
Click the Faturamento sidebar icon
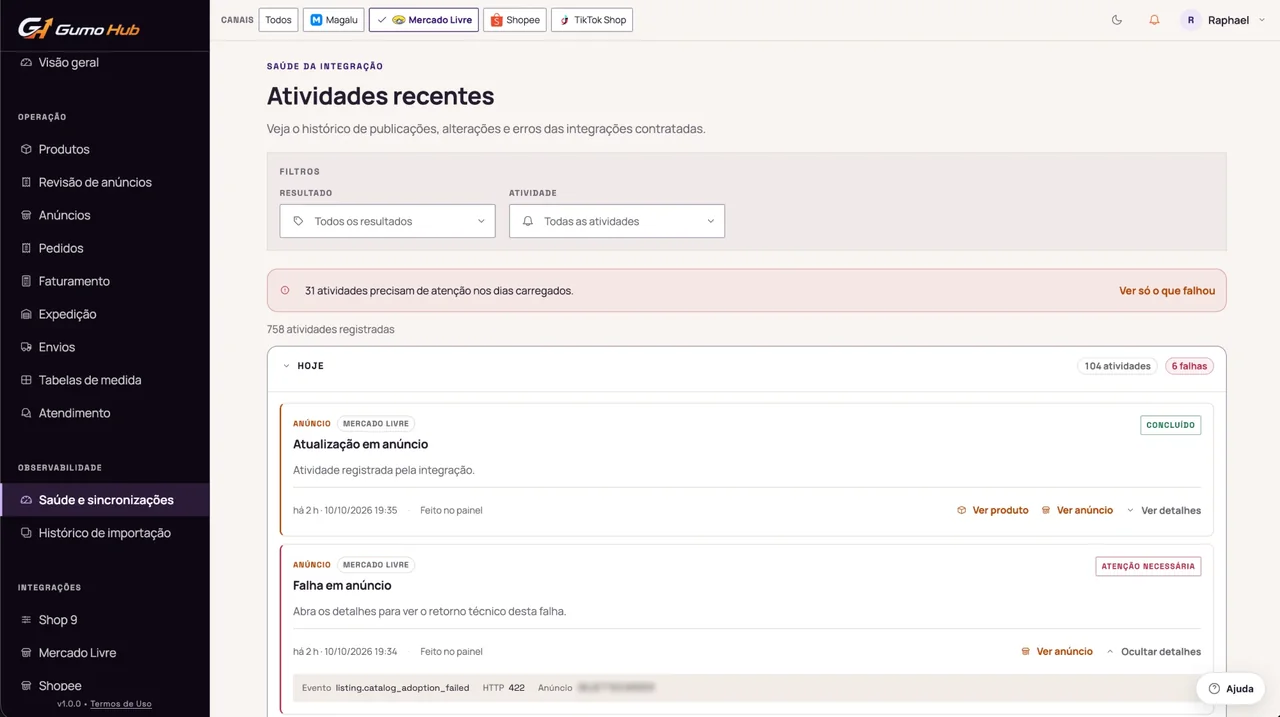pyautogui.click(x=26, y=281)
